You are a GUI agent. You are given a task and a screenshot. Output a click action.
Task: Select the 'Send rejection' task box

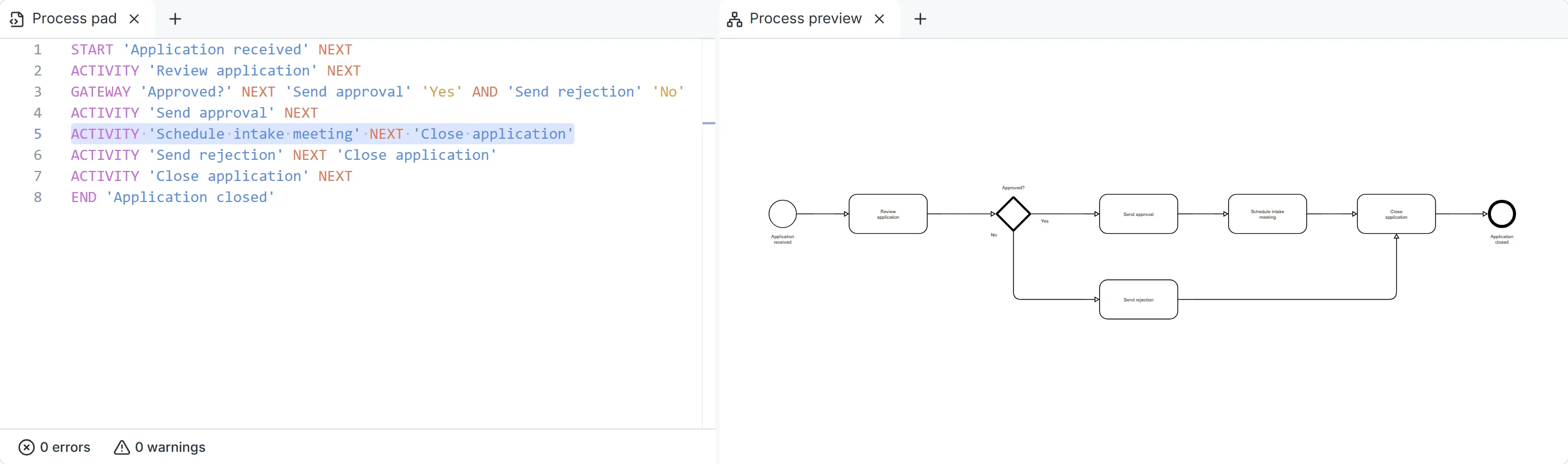[1138, 300]
